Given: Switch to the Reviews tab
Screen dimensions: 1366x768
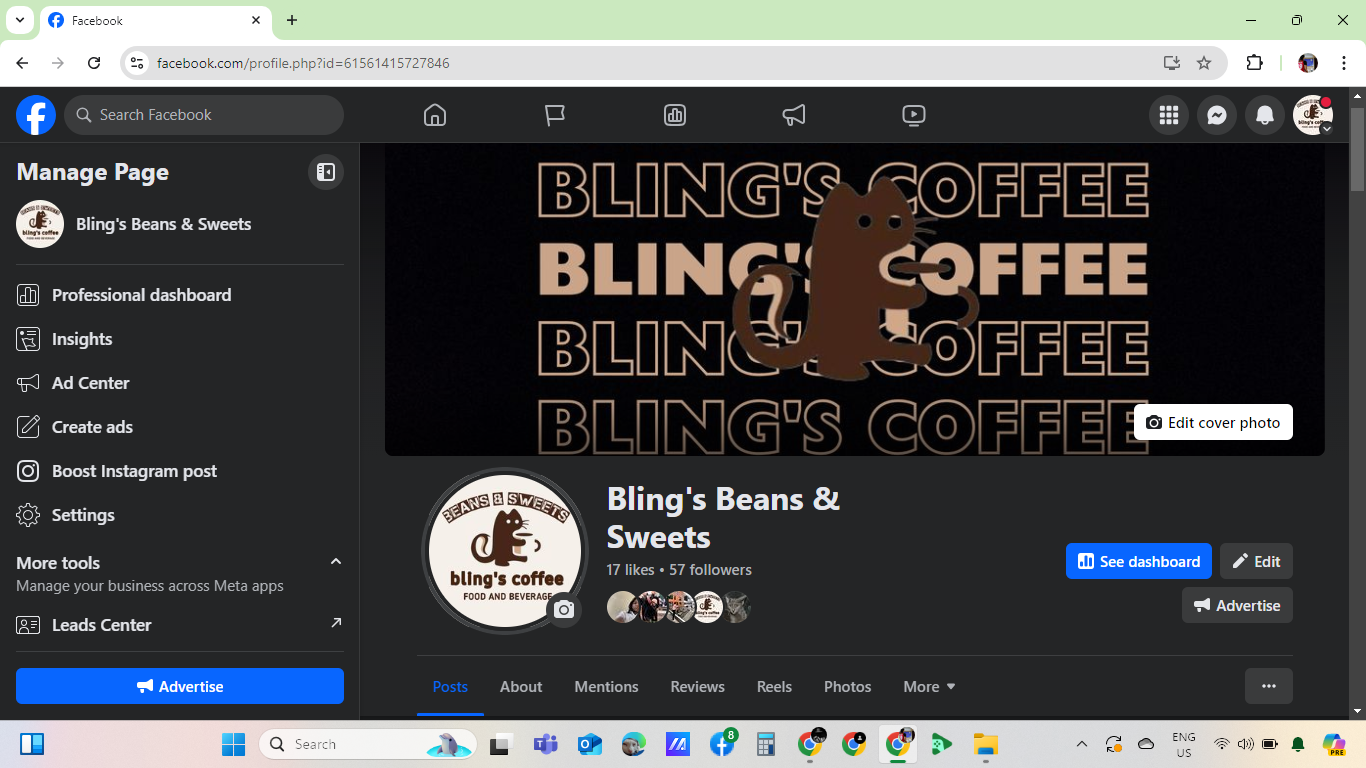Looking at the screenshot, I should (697, 687).
